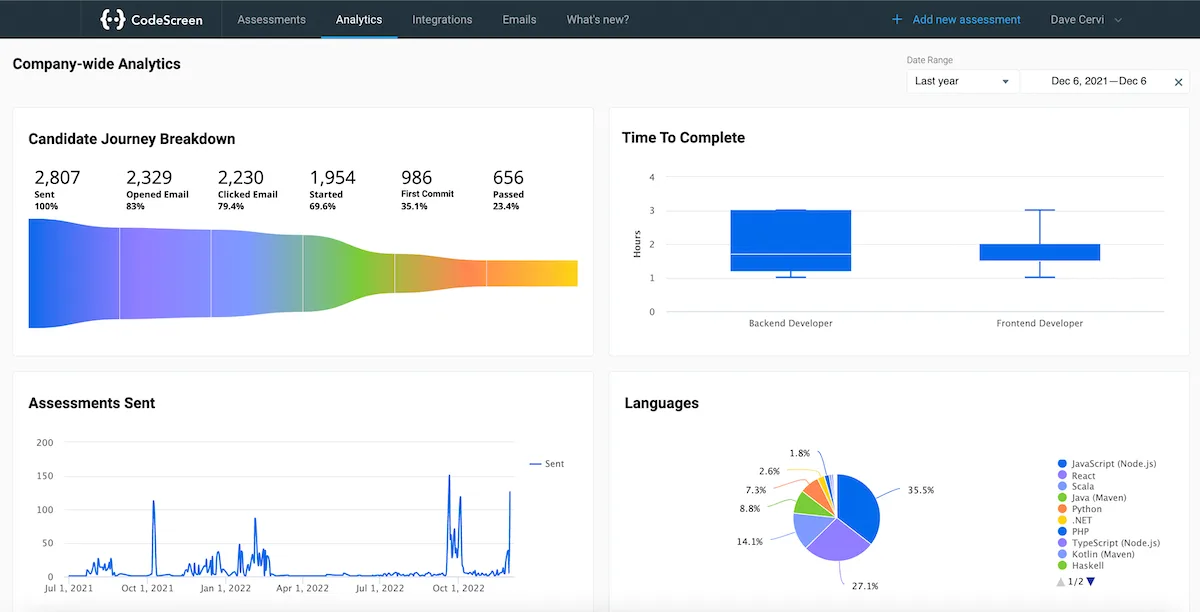
Task: Click the 2,807 Sent funnel stat
Action: pos(57,189)
